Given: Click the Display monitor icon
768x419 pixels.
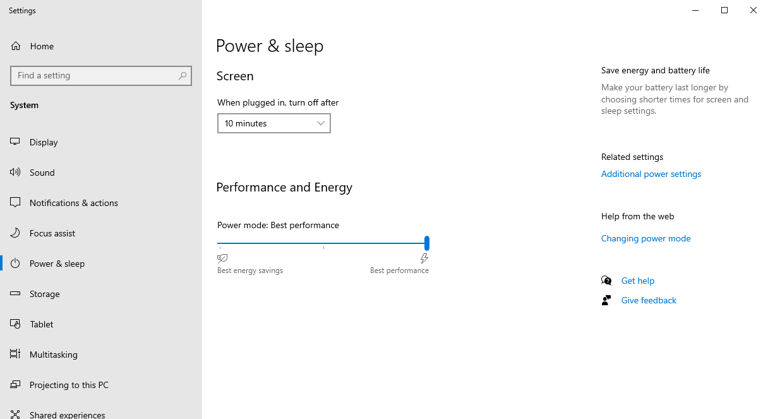Looking at the screenshot, I should pyautogui.click(x=16, y=142).
